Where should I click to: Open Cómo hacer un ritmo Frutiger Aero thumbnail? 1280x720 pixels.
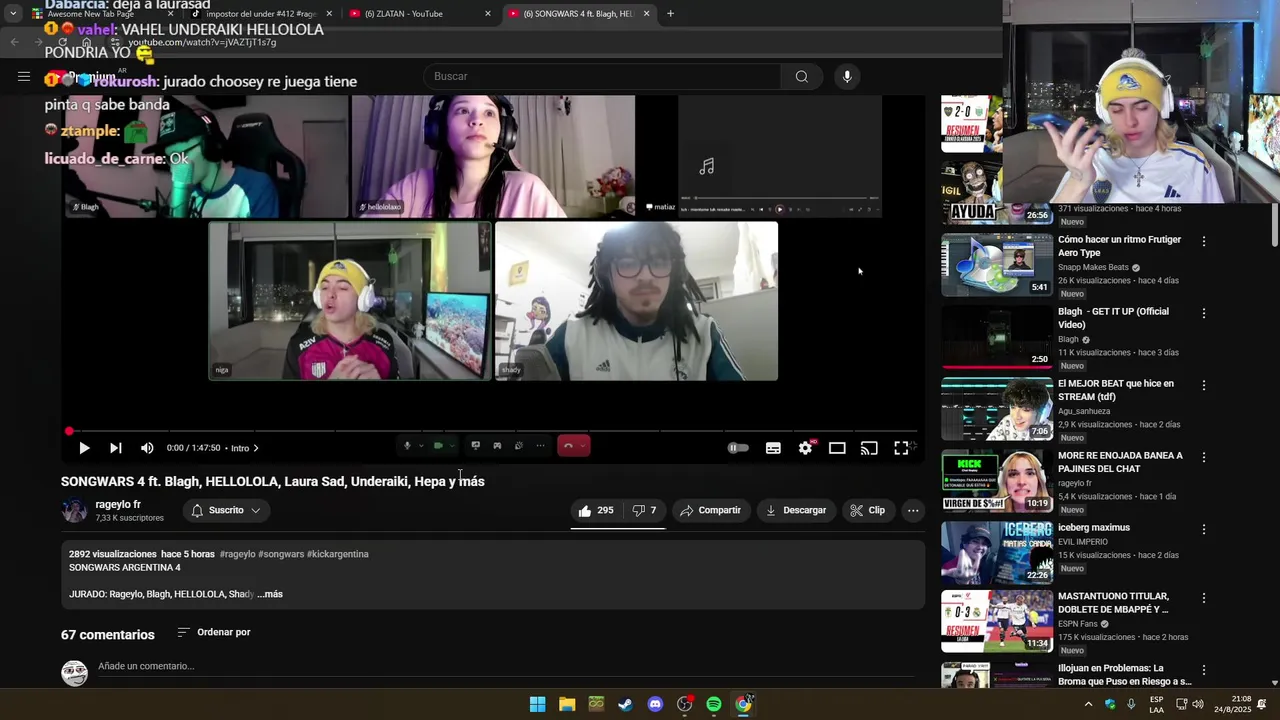[x=997, y=264]
